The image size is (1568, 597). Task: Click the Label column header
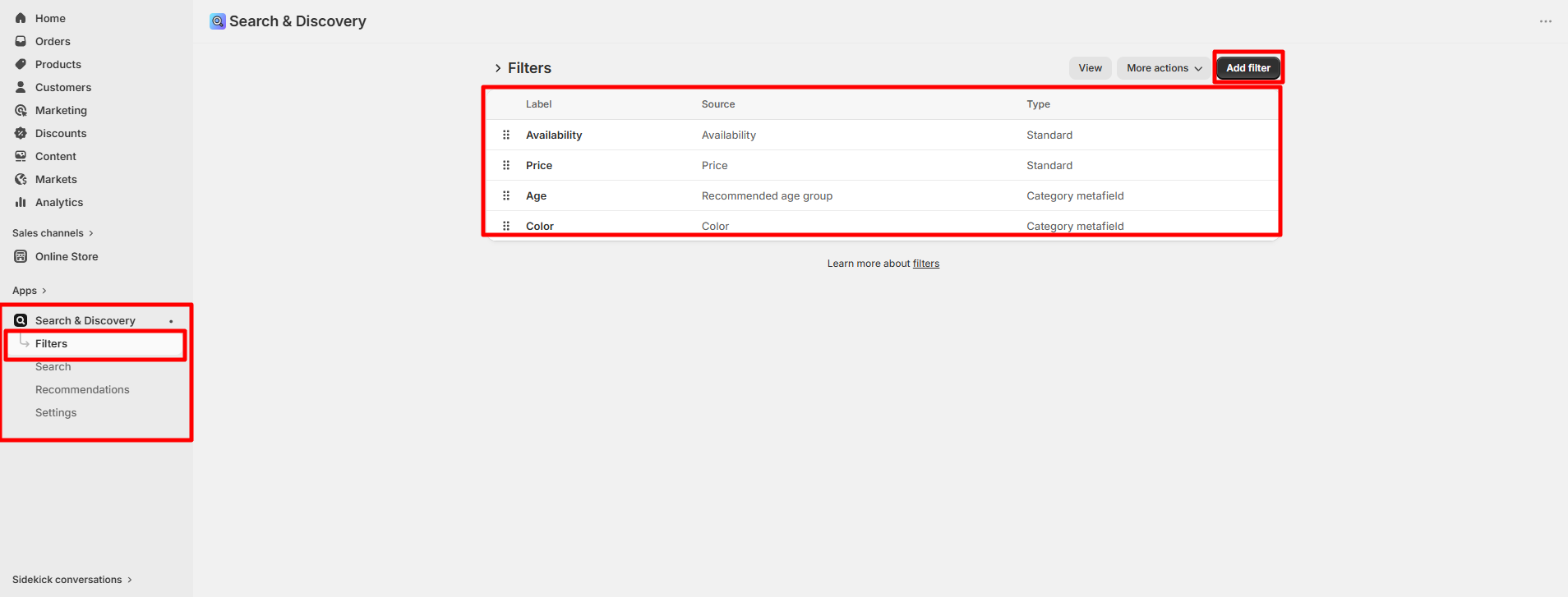click(538, 104)
